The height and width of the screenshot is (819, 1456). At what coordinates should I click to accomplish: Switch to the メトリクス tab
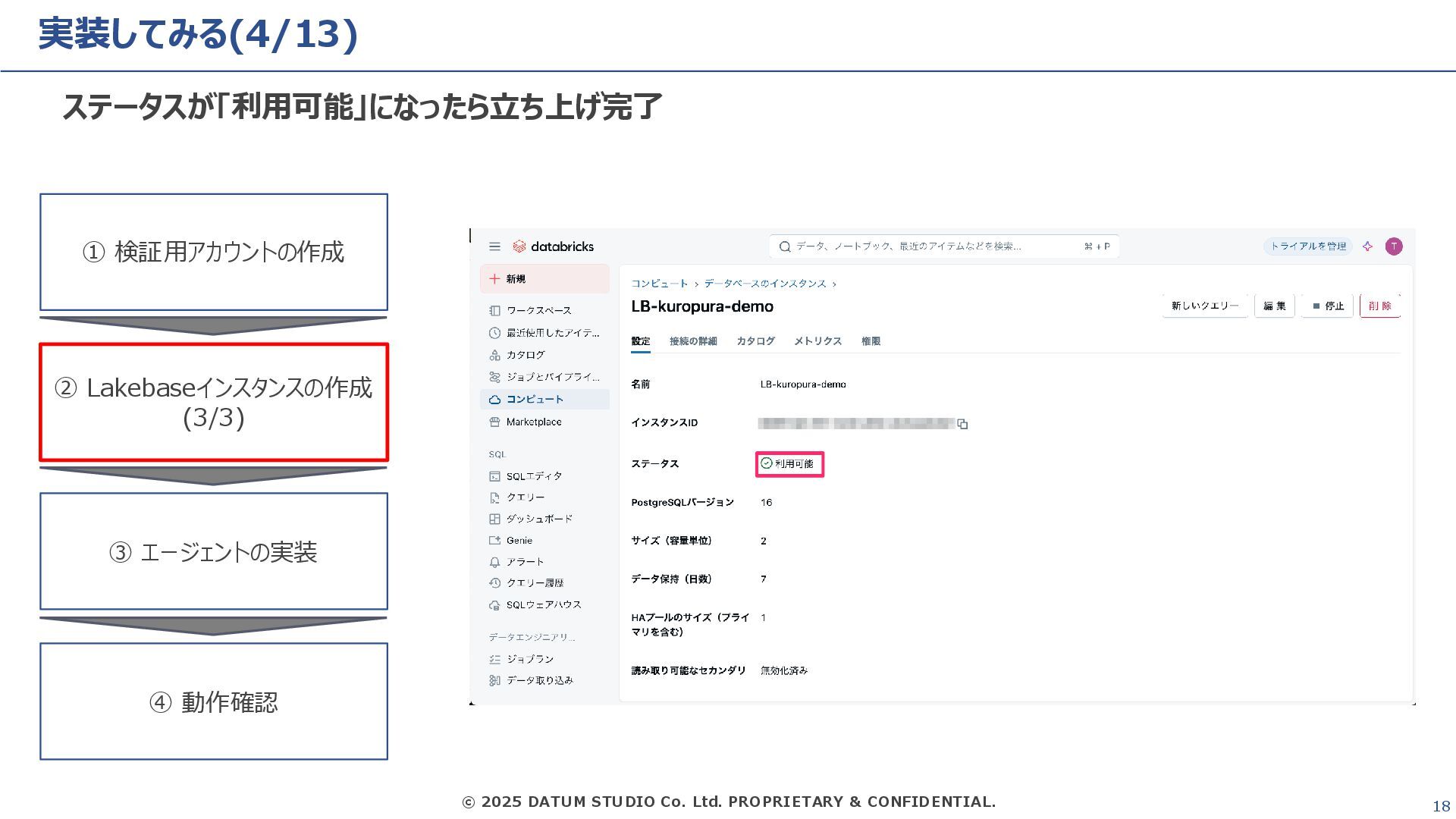pyautogui.click(x=817, y=341)
